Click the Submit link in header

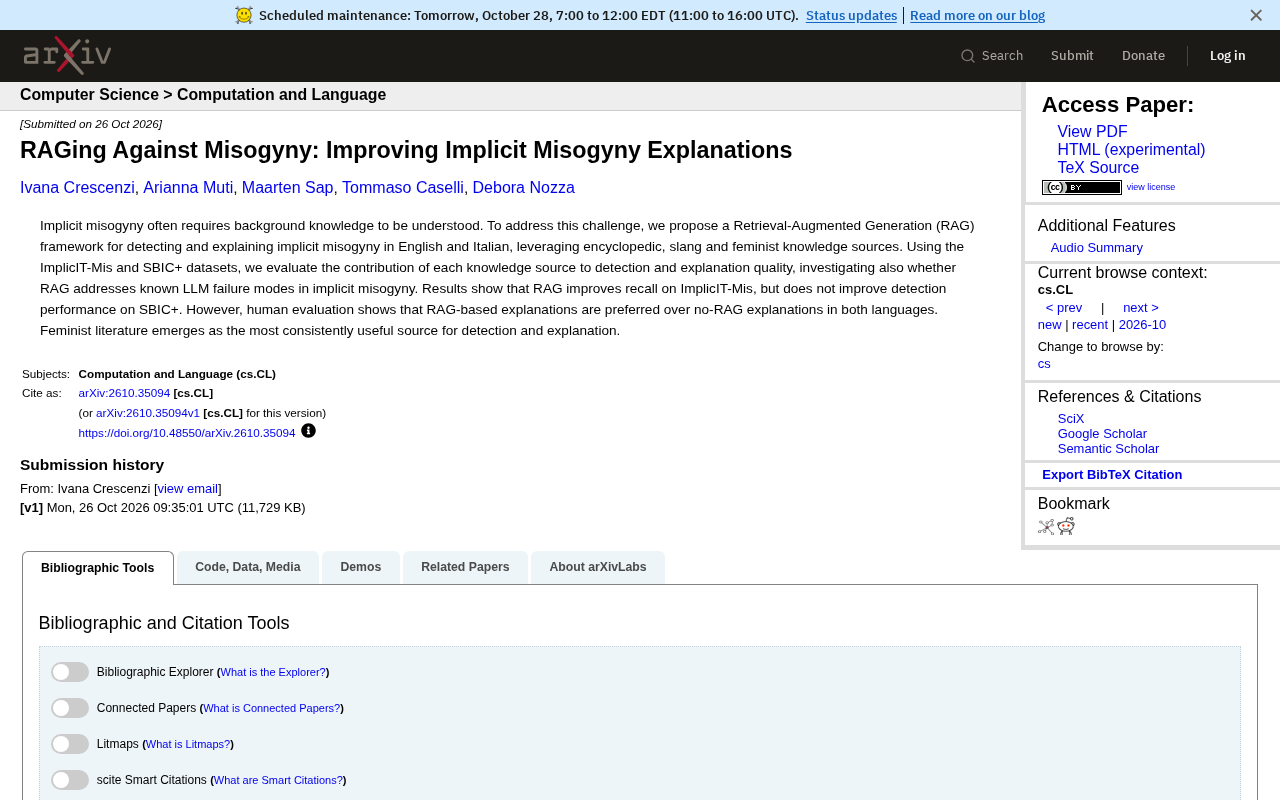[1072, 56]
